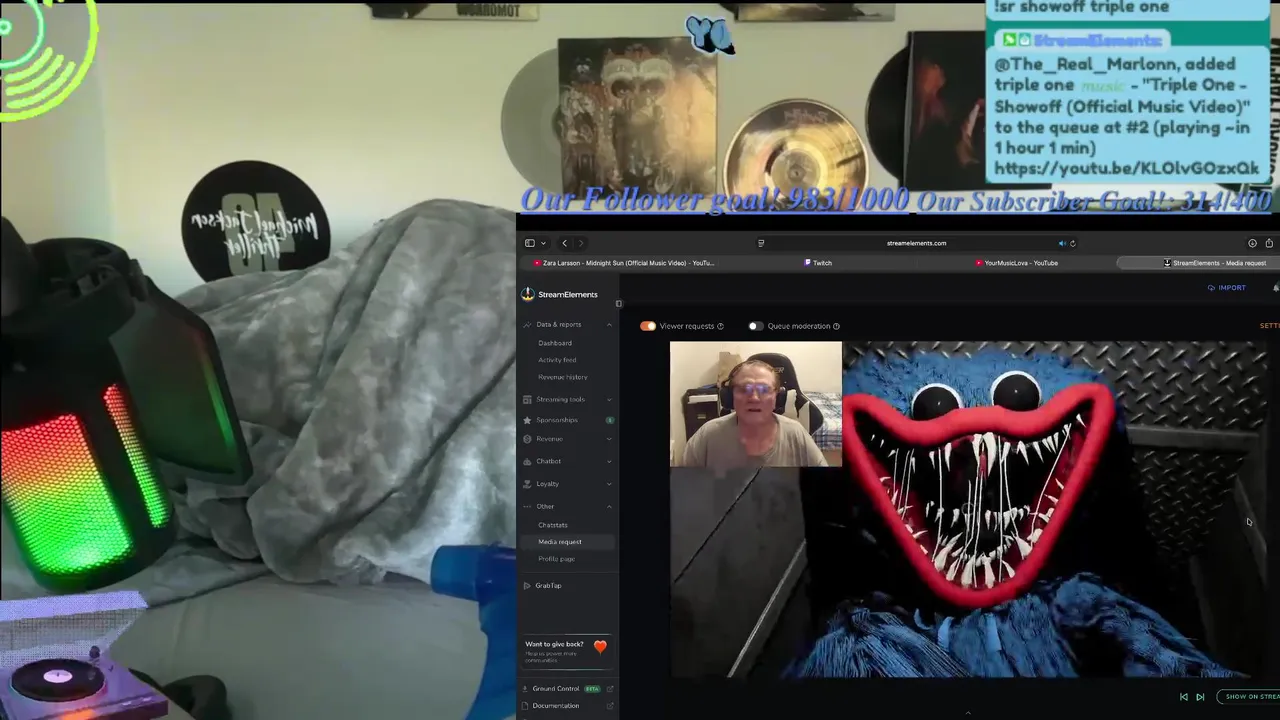Expand the Streaming tools section
The height and width of the screenshot is (720, 1280).
609,399
